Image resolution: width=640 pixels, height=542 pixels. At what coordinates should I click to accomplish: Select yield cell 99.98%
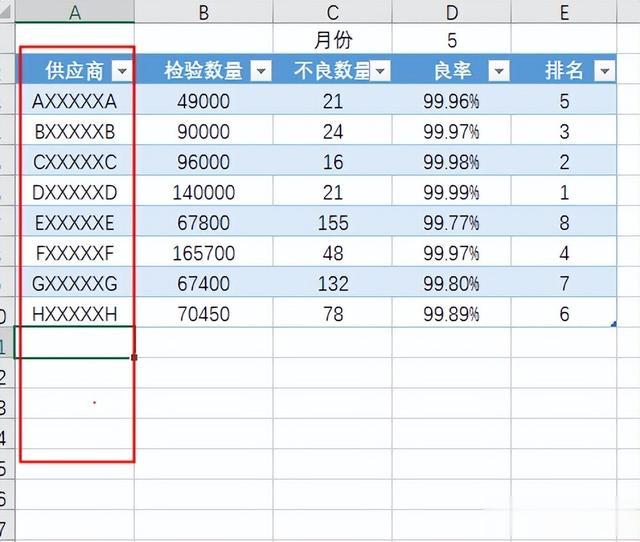[x=451, y=161]
